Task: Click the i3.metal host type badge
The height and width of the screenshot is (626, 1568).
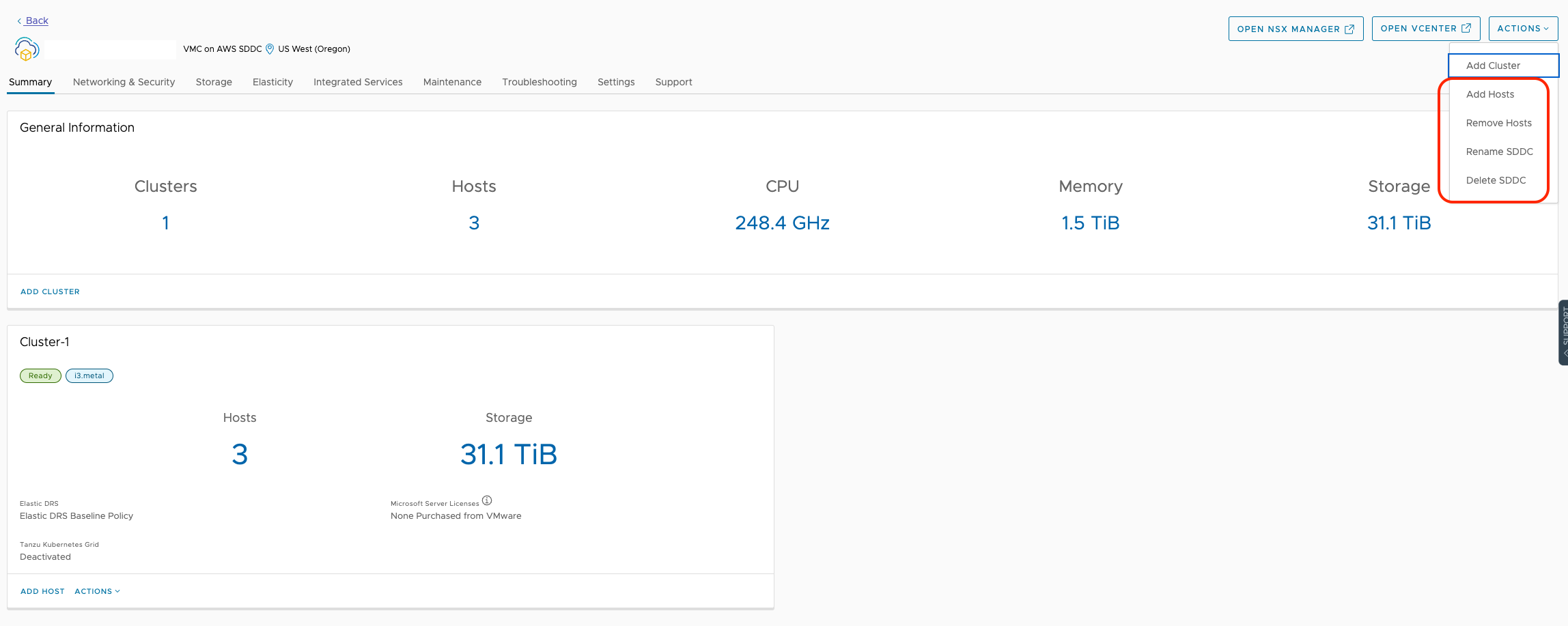Action: pos(89,375)
